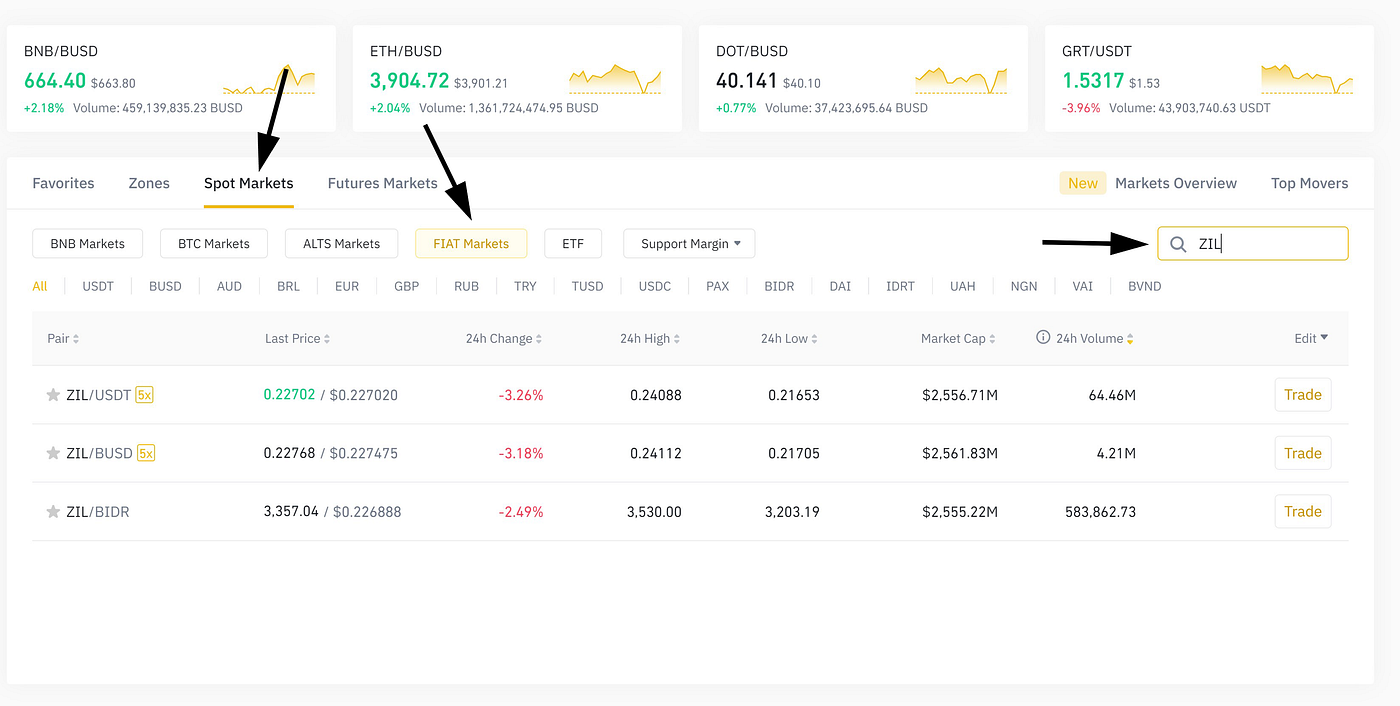
Task: Click the ZIL search input field
Action: click(1253, 244)
